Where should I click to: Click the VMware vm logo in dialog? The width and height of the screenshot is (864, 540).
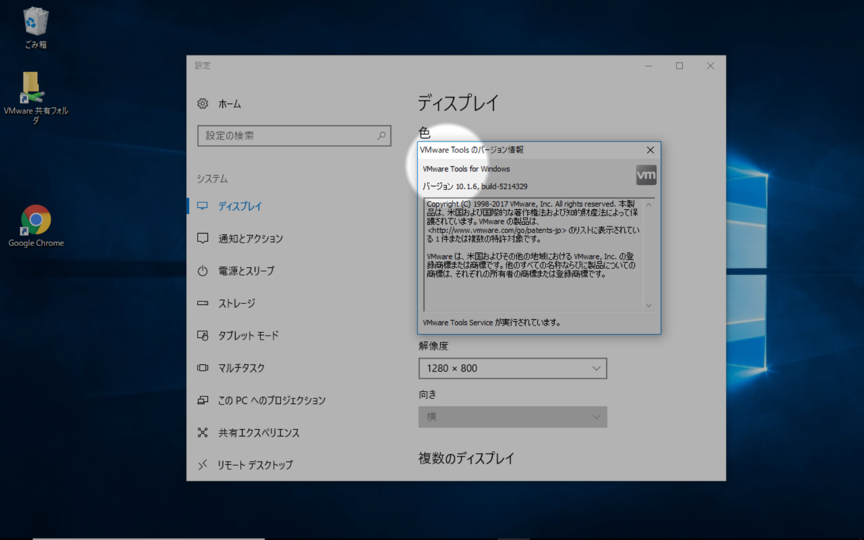(646, 175)
